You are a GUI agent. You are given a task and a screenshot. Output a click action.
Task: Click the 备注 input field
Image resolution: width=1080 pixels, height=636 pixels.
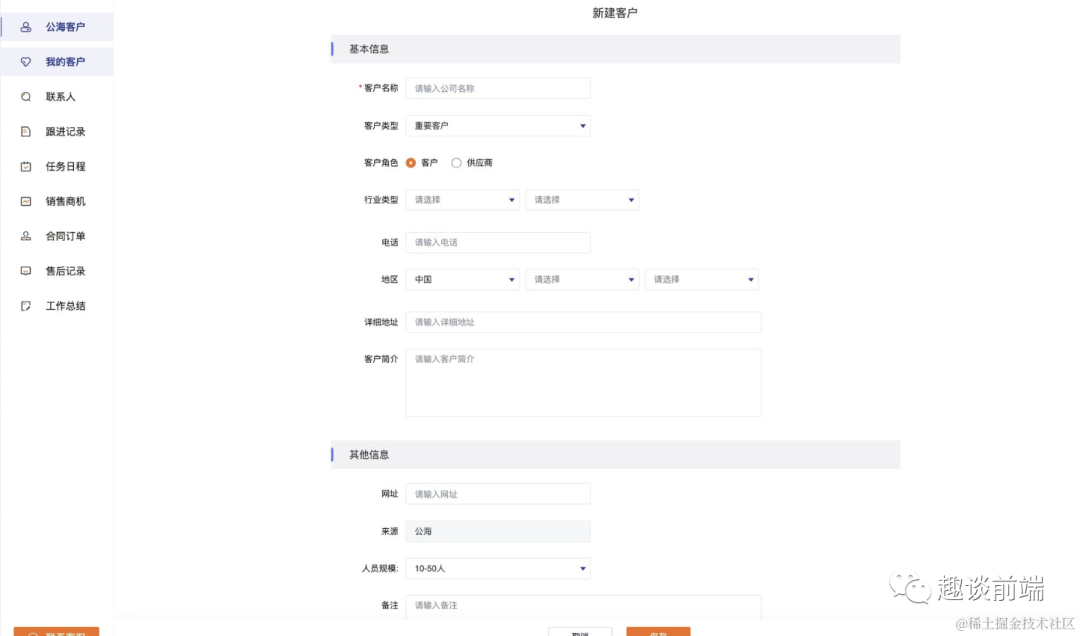point(583,606)
